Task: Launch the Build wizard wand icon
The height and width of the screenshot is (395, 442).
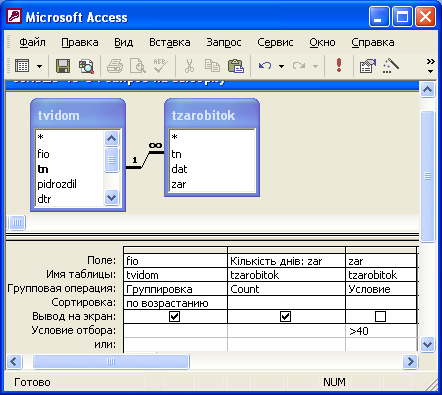Action: pyautogui.click(x=391, y=65)
